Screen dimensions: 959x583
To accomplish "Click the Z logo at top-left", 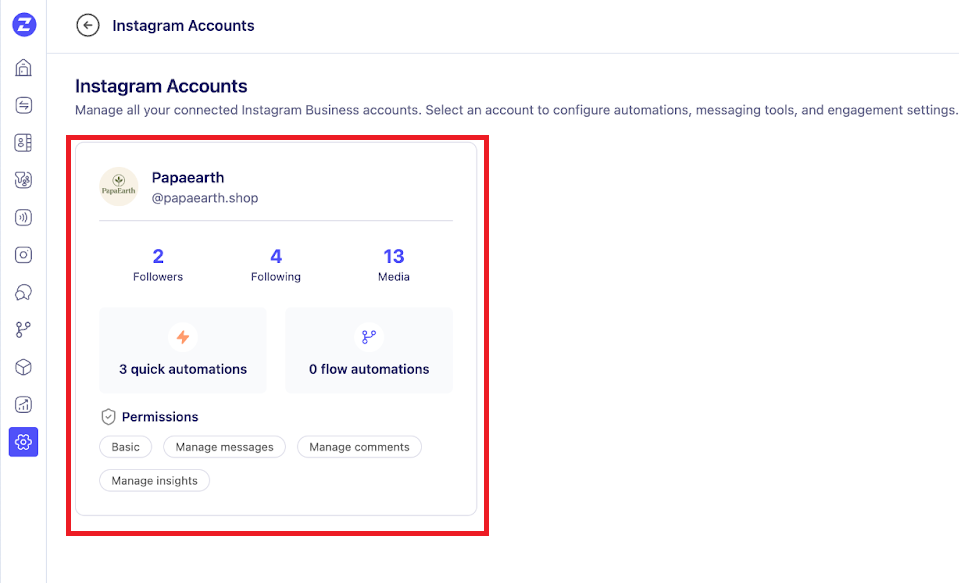I will [x=24, y=25].
